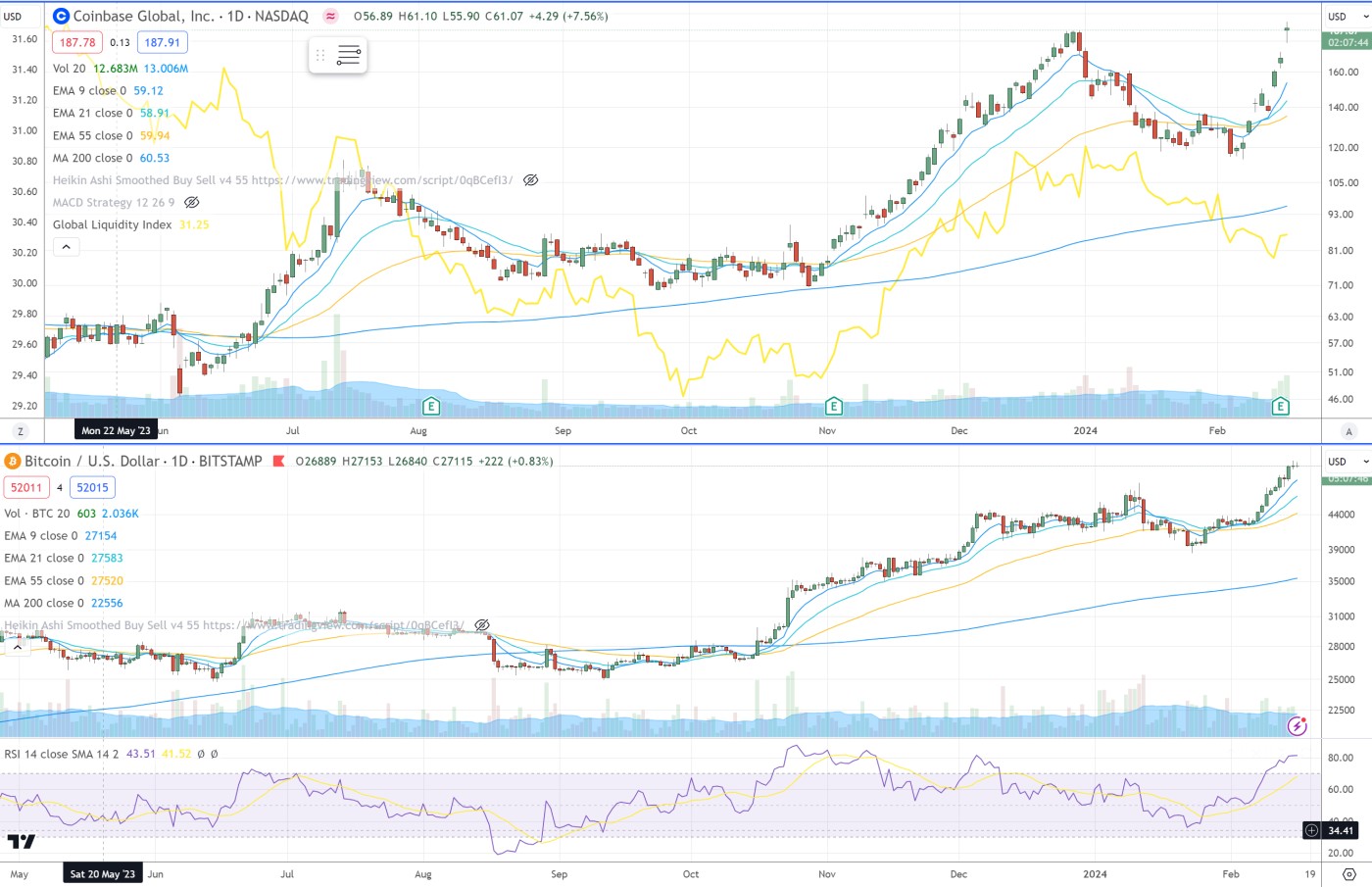
Task: Click the Coinbase OHLC values readout
Action: [x=481, y=17]
